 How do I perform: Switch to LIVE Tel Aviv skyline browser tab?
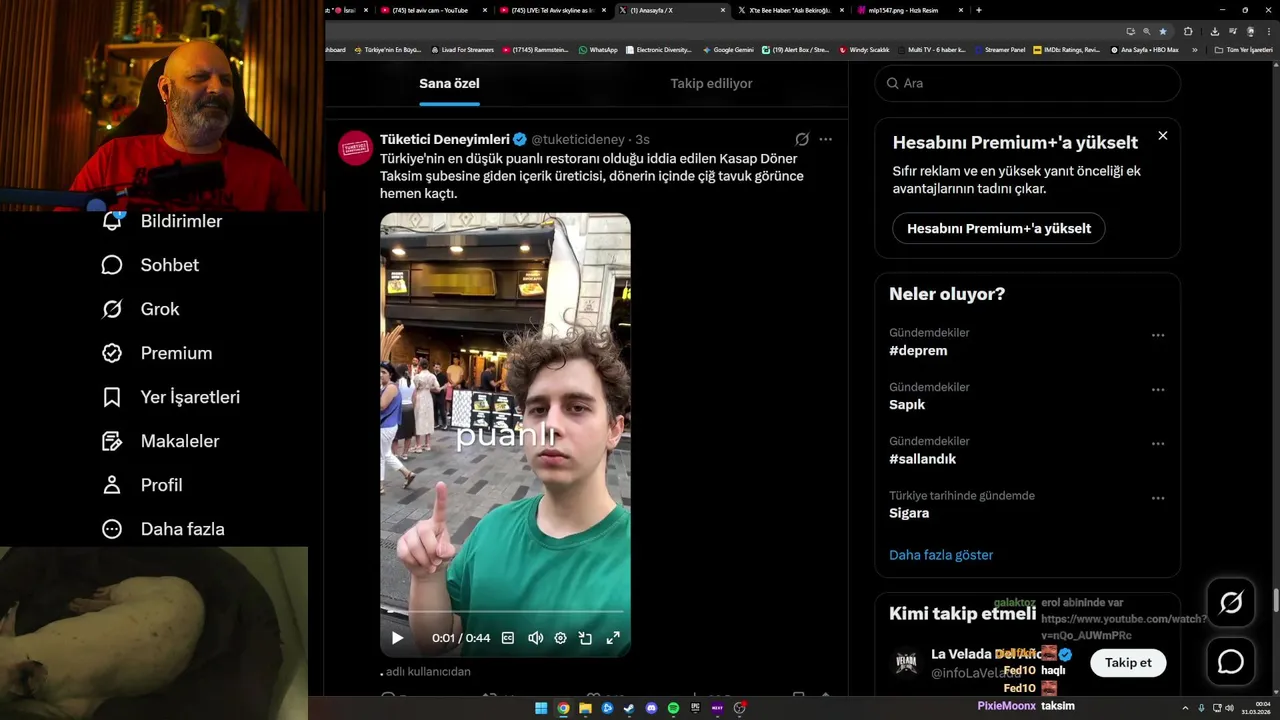(x=553, y=10)
